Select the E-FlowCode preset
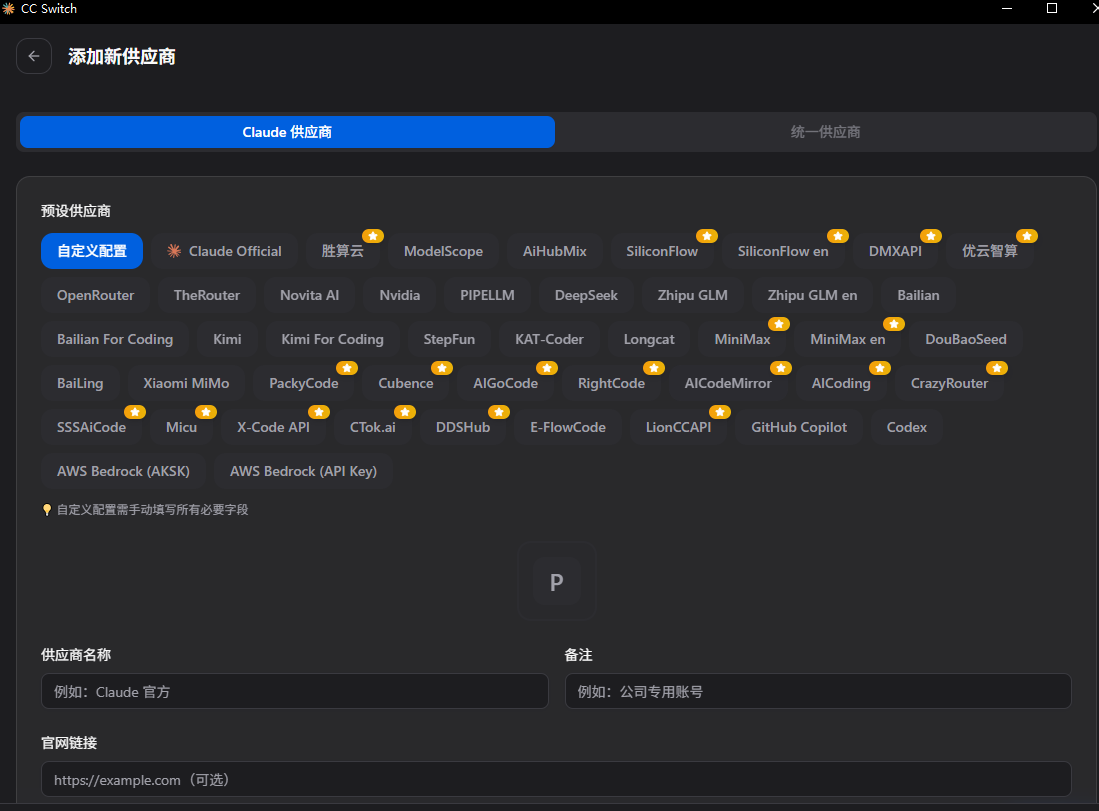 point(568,428)
